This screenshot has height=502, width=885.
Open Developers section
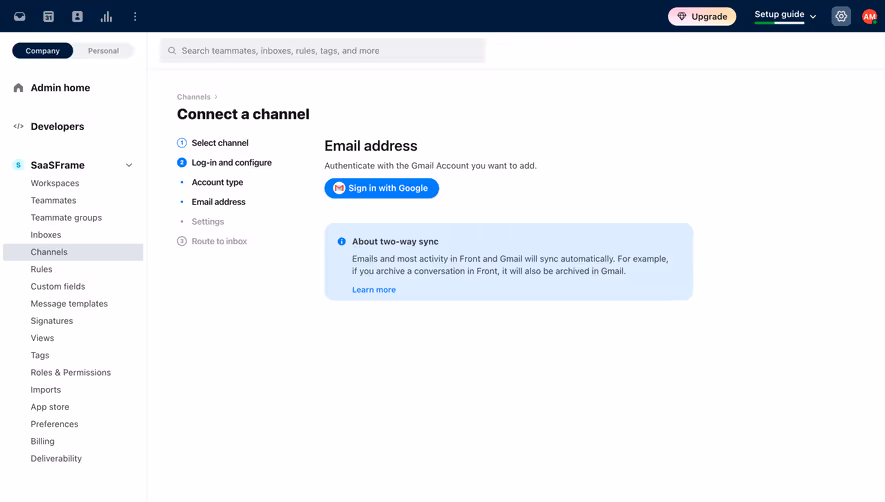tap(57, 126)
